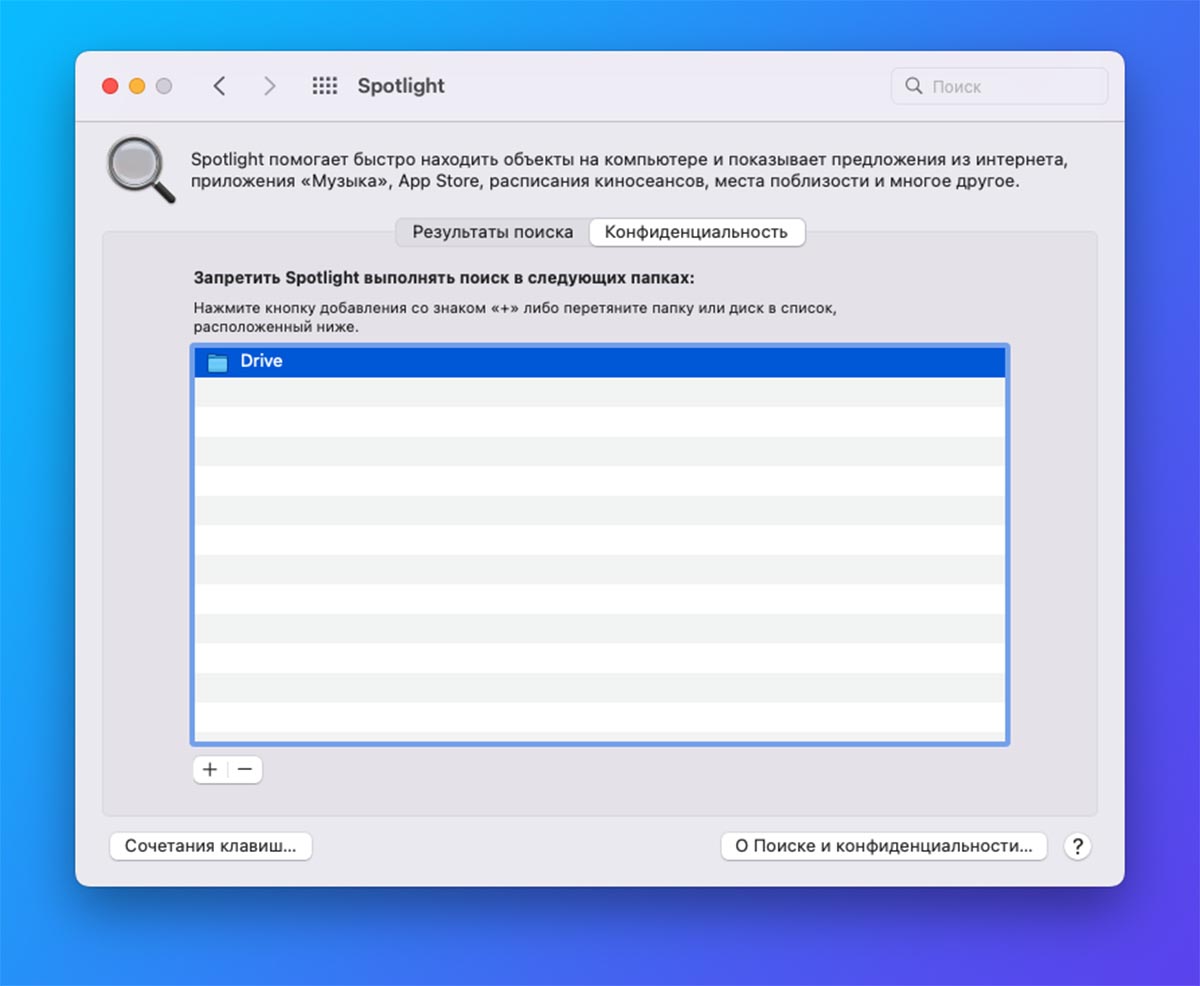Image resolution: width=1200 pixels, height=986 pixels.
Task: Click the forward chevron in the toolbar
Action: click(x=269, y=86)
